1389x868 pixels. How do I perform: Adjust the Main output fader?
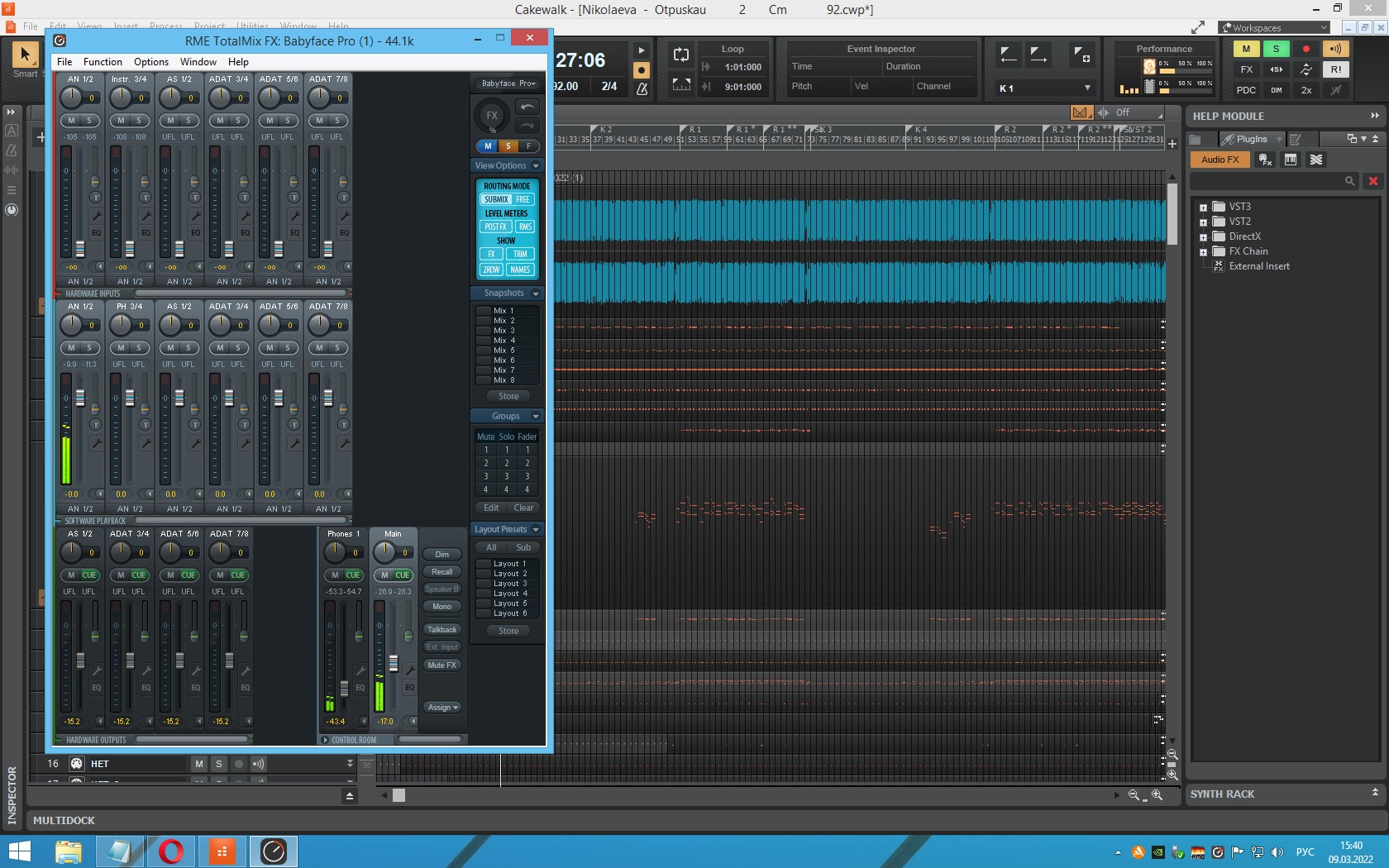(394, 662)
